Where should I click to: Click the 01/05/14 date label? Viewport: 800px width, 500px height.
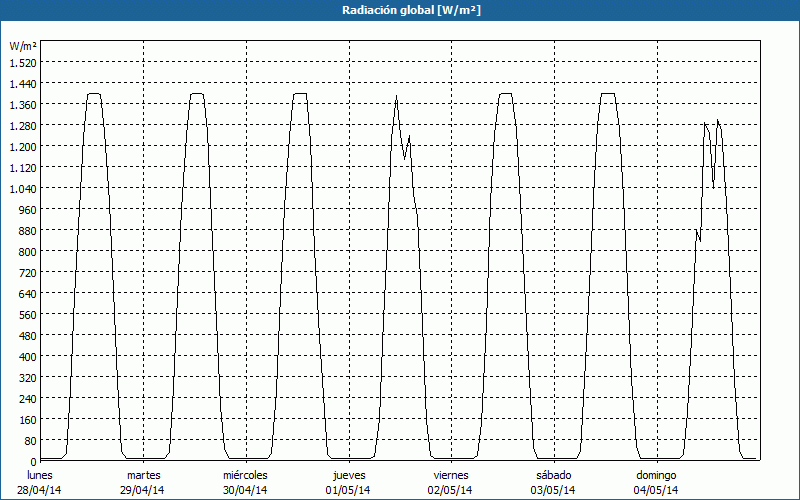[x=348, y=490]
